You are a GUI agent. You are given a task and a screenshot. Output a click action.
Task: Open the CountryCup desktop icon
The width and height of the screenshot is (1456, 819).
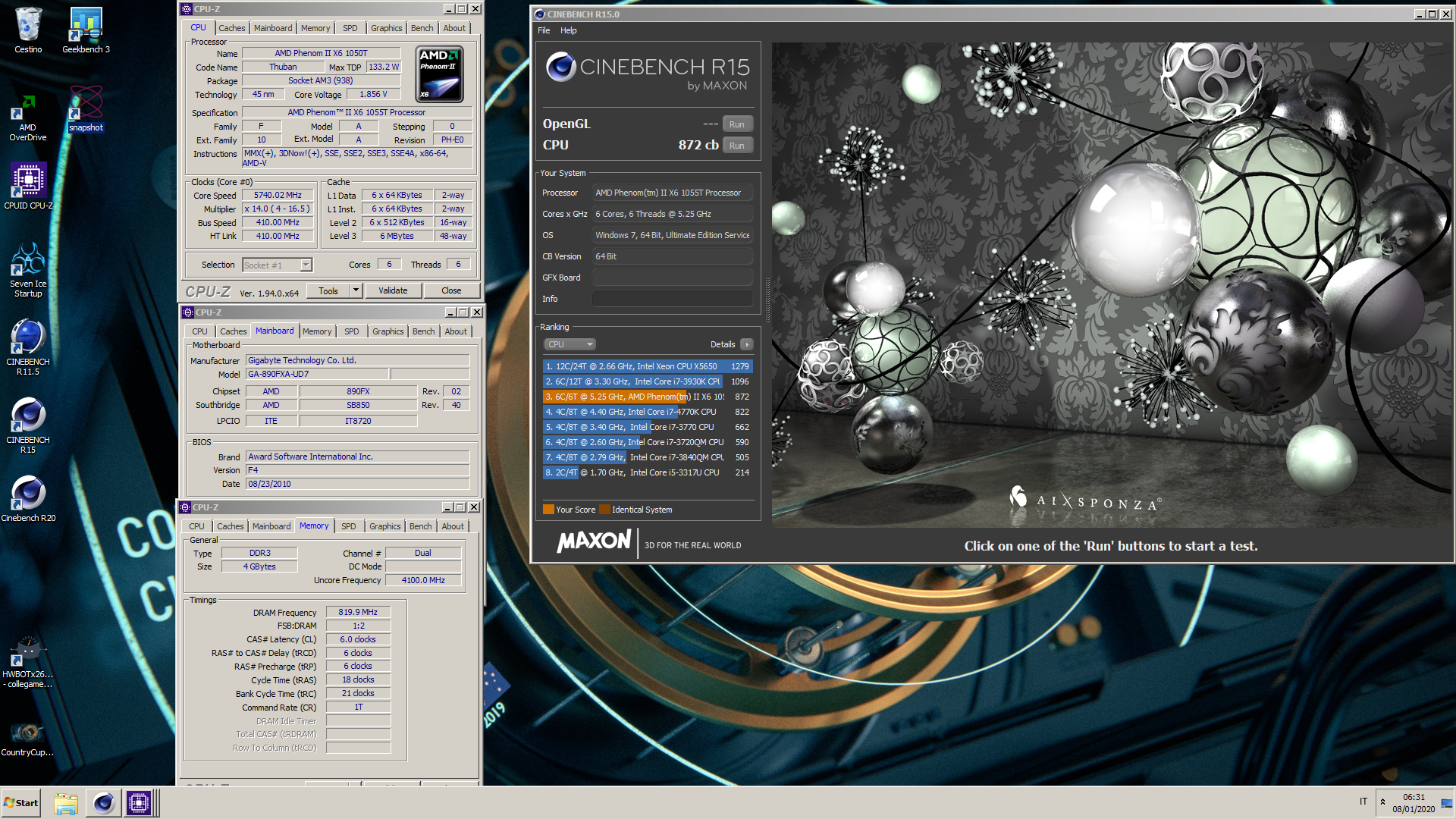coord(28,738)
